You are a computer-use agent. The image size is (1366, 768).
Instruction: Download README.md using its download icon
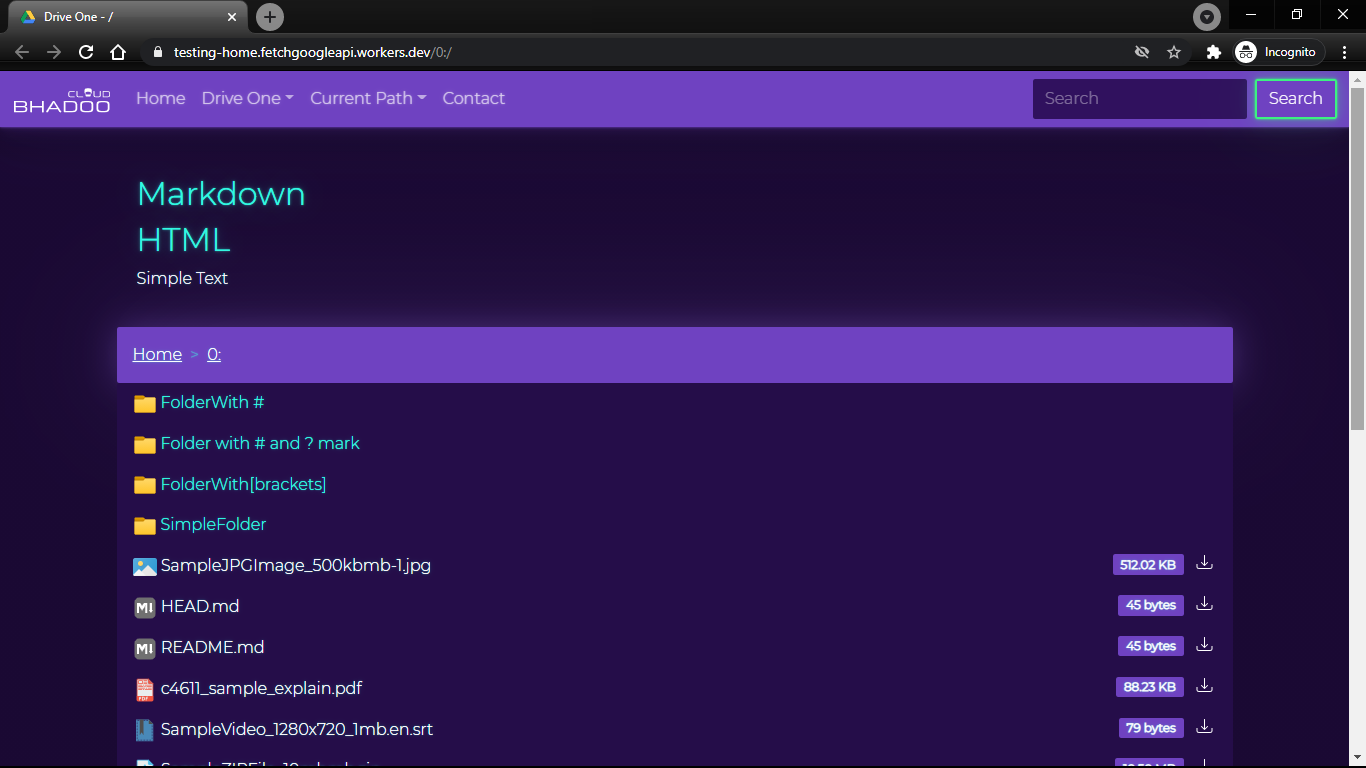[1204, 645]
